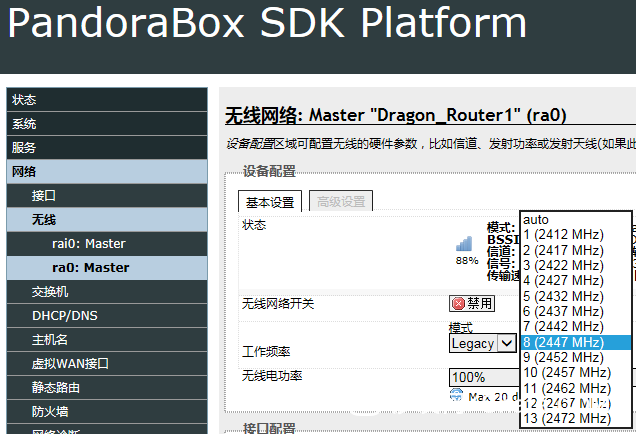The width and height of the screenshot is (636, 434).
Task: Go to rai0: Master wireless interface
Action: coord(107,244)
